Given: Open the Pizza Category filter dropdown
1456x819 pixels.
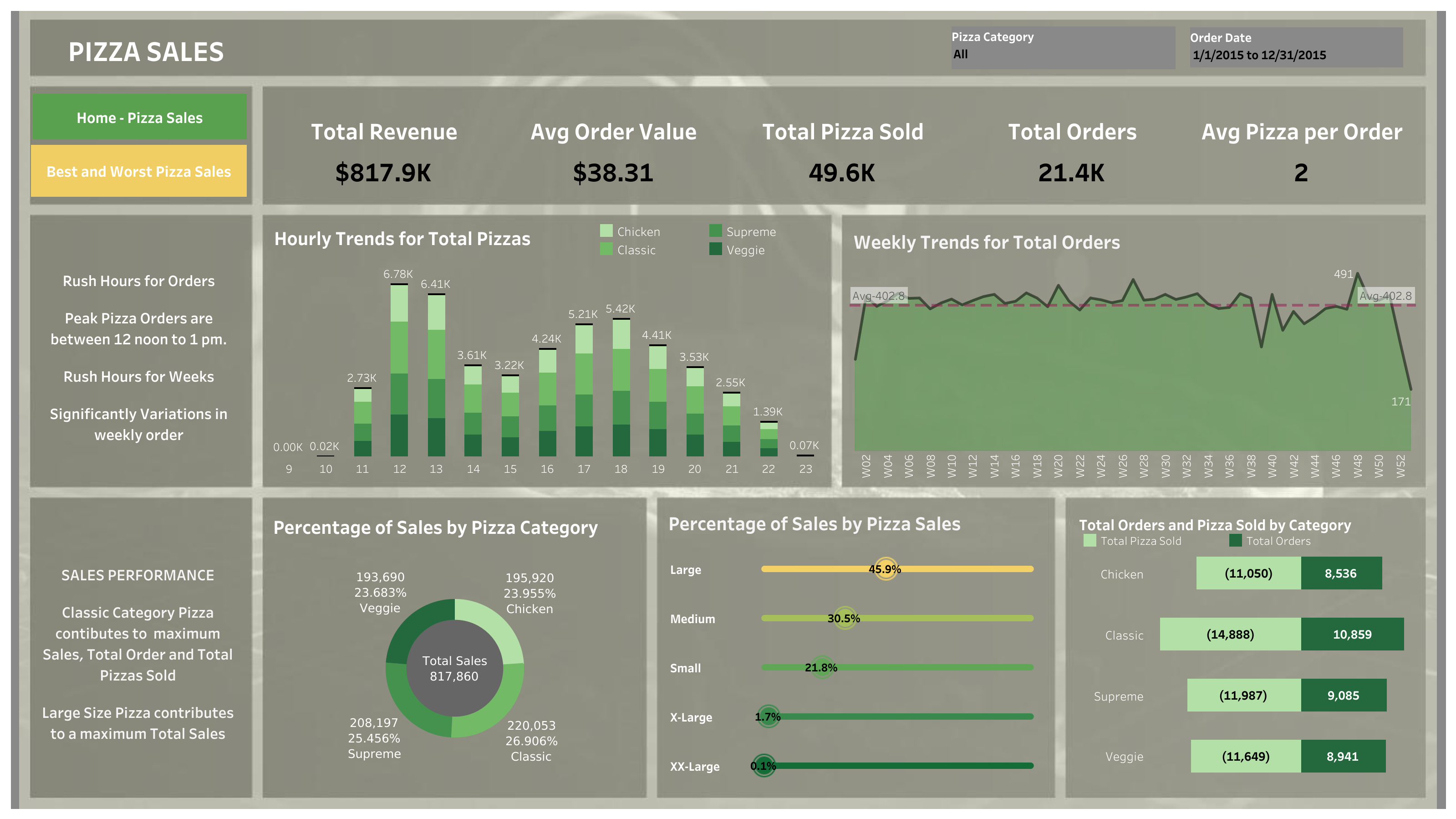Looking at the screenshot, I should [x=1063, y=47].
